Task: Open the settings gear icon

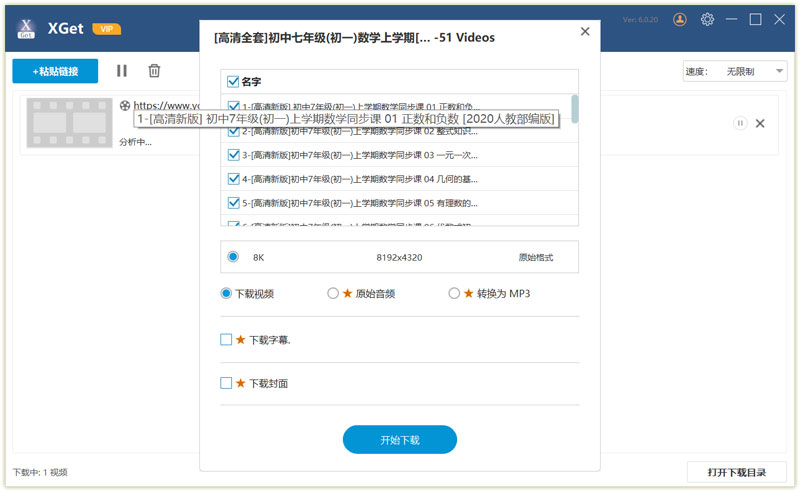Action: [707, 19]
